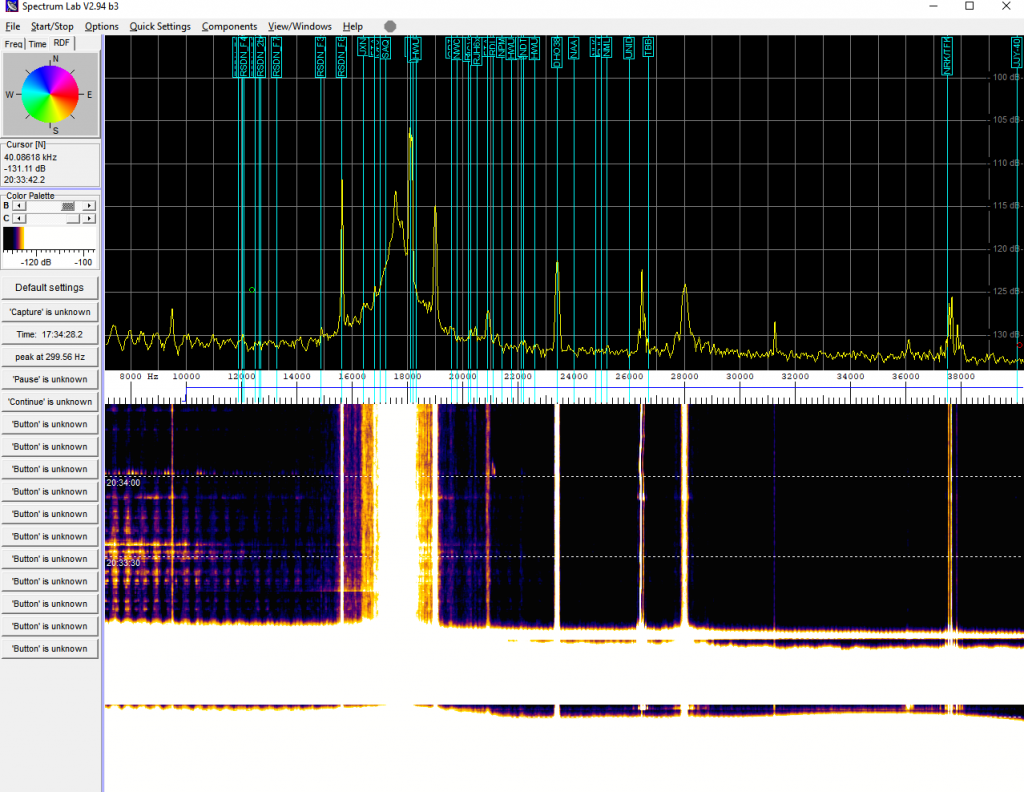This screenshot has height=792, width=1024.
Task: Open the Quick Settings menu
Action: tap(160, 26)
